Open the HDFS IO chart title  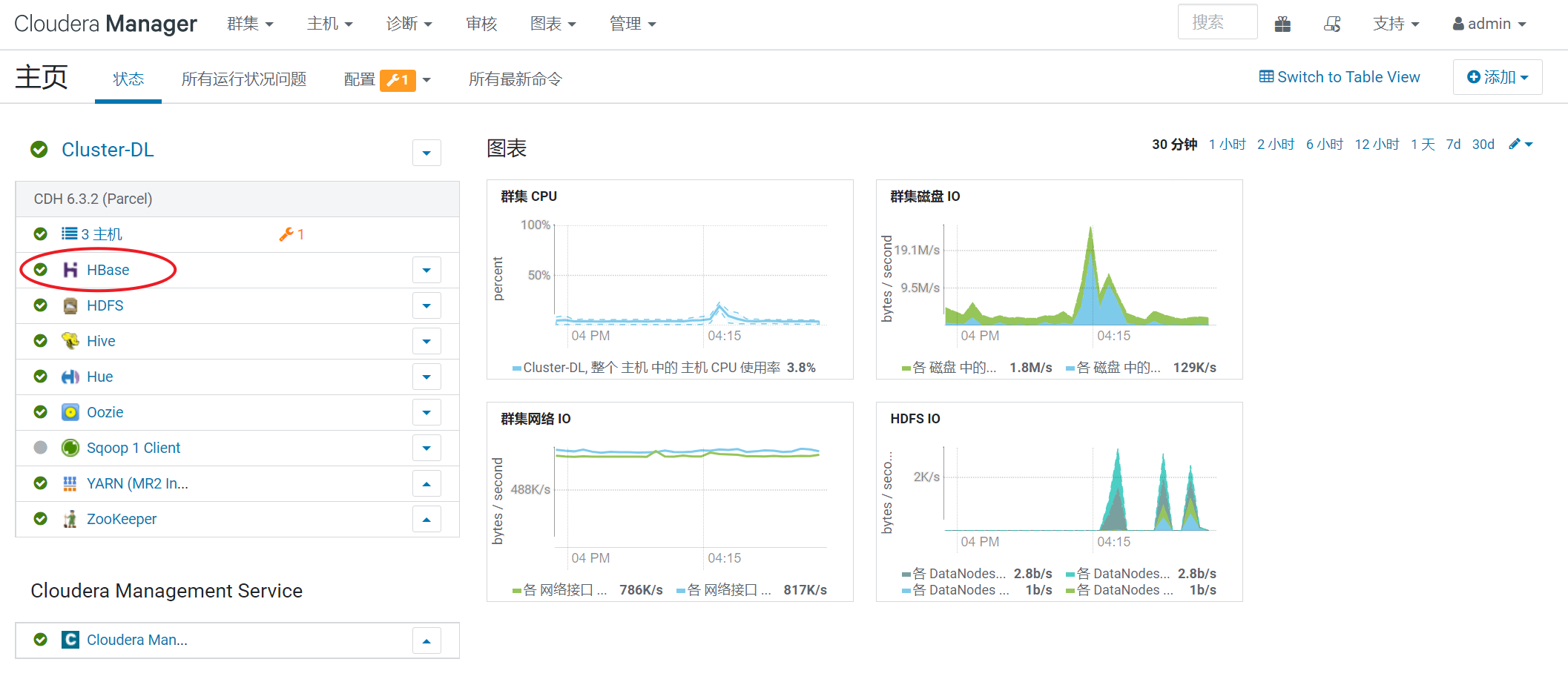click(x=915, y=419)
